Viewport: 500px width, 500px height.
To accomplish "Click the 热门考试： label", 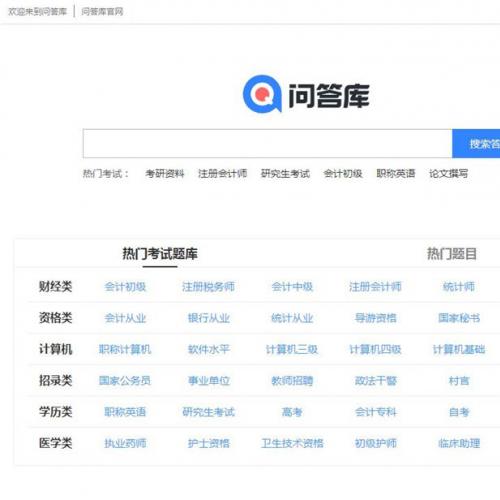I will 106,174.
